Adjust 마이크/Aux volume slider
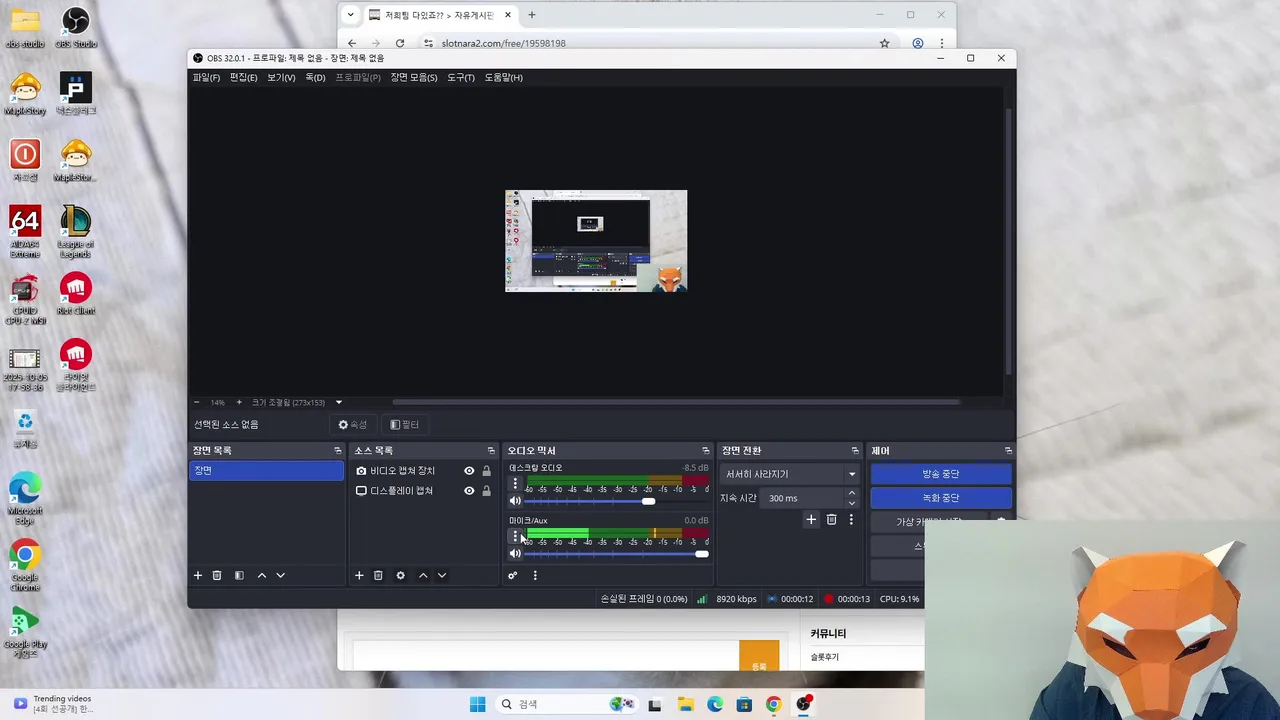The height and width of the screenshot is (720, 1280). point(617,554)
